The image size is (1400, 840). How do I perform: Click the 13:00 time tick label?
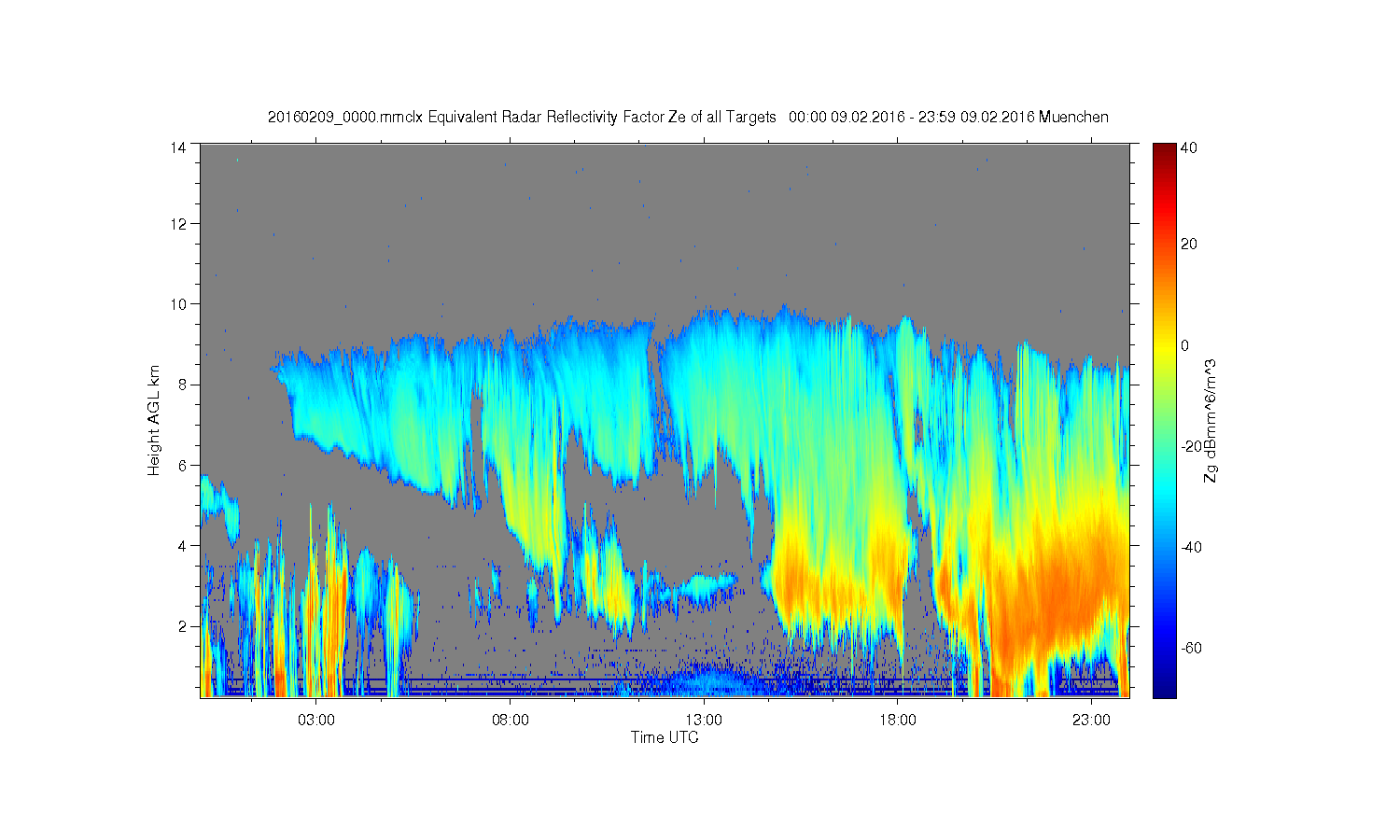pyautogui.click(x=704, y=721)
